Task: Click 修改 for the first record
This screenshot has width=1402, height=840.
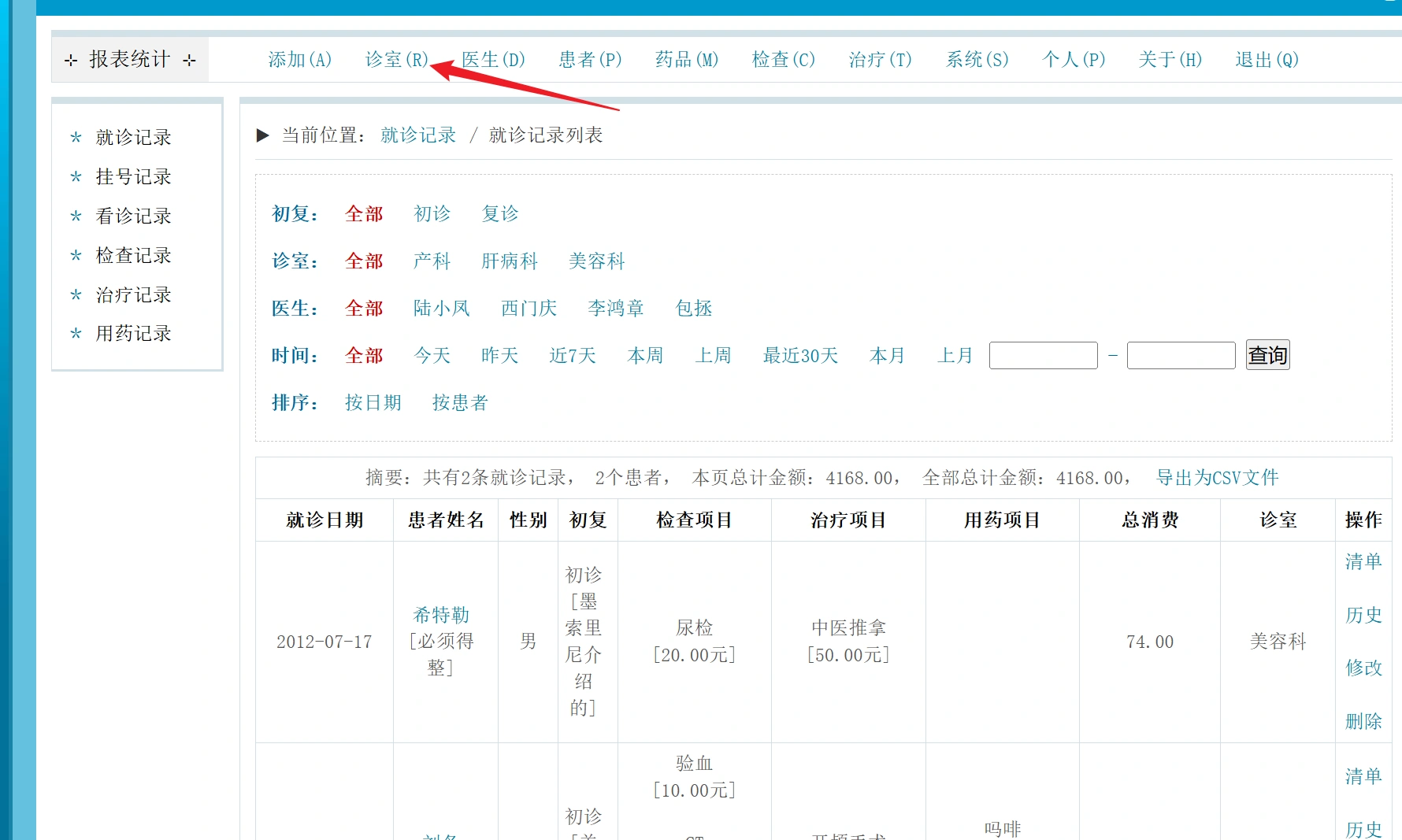Action: (1363, 668)
